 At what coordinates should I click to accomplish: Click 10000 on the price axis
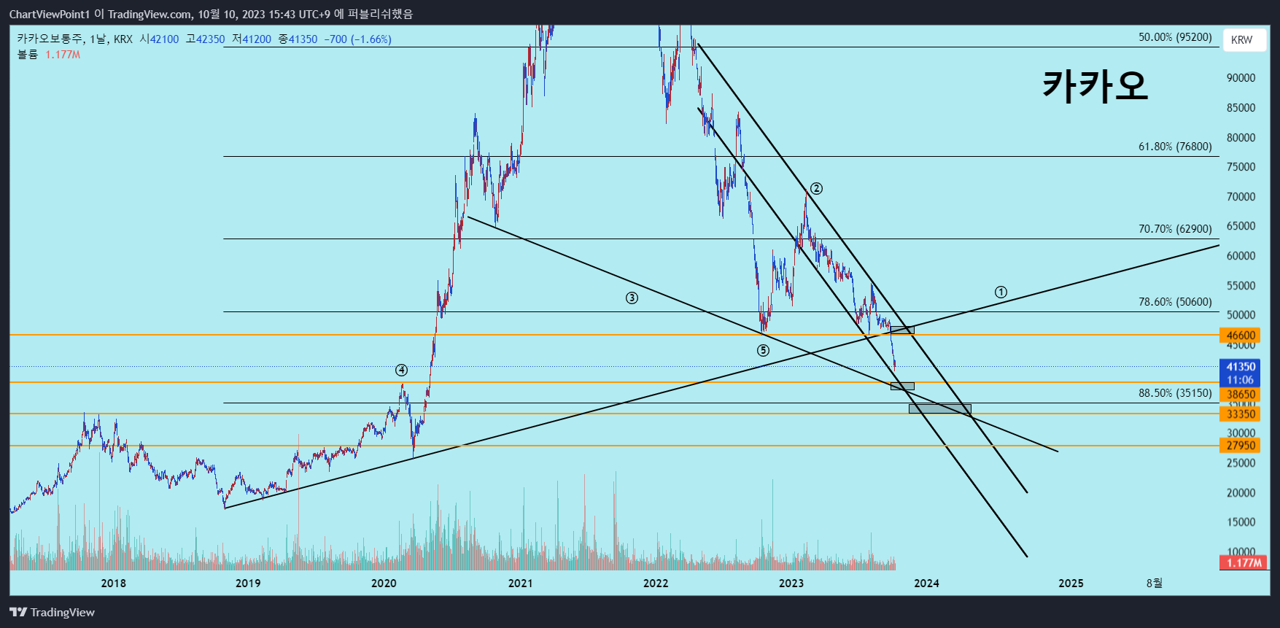pos(1241,552)
